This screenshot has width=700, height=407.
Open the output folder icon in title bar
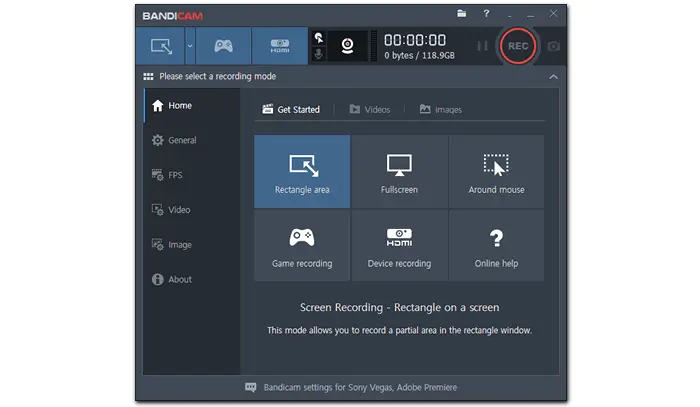462,14
